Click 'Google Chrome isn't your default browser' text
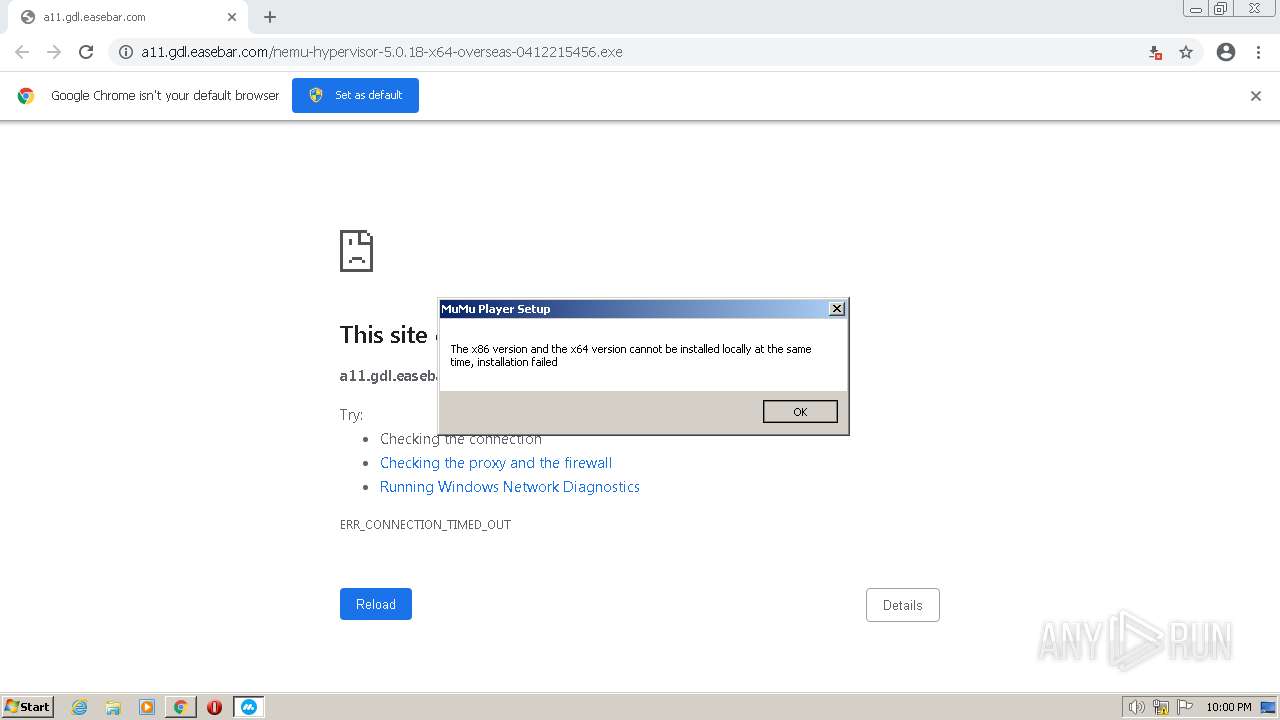 (x=165, y=96)
